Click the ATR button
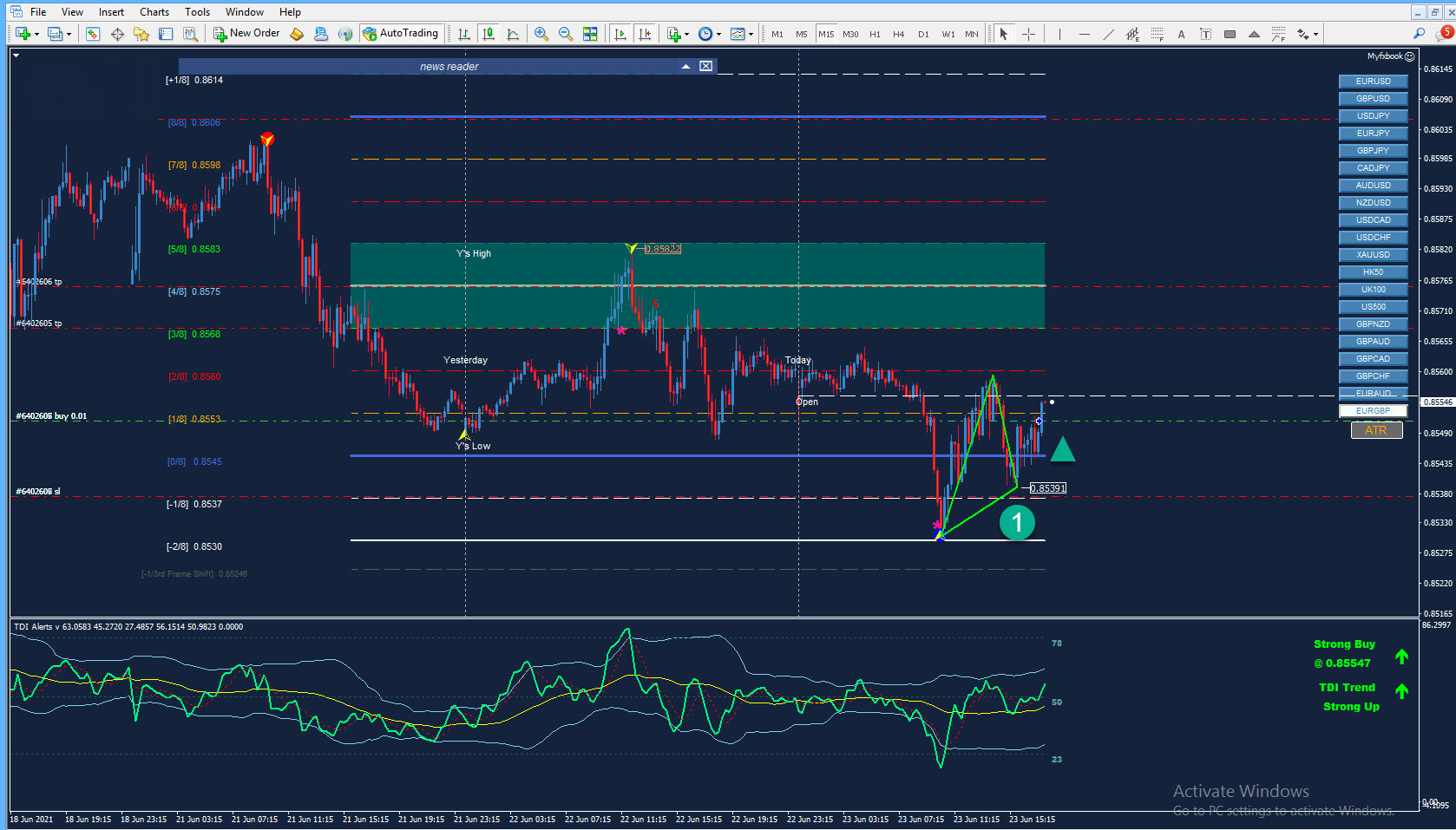Image resolution: width=1456 pixels, height=830 pixels. (1376, 430)
